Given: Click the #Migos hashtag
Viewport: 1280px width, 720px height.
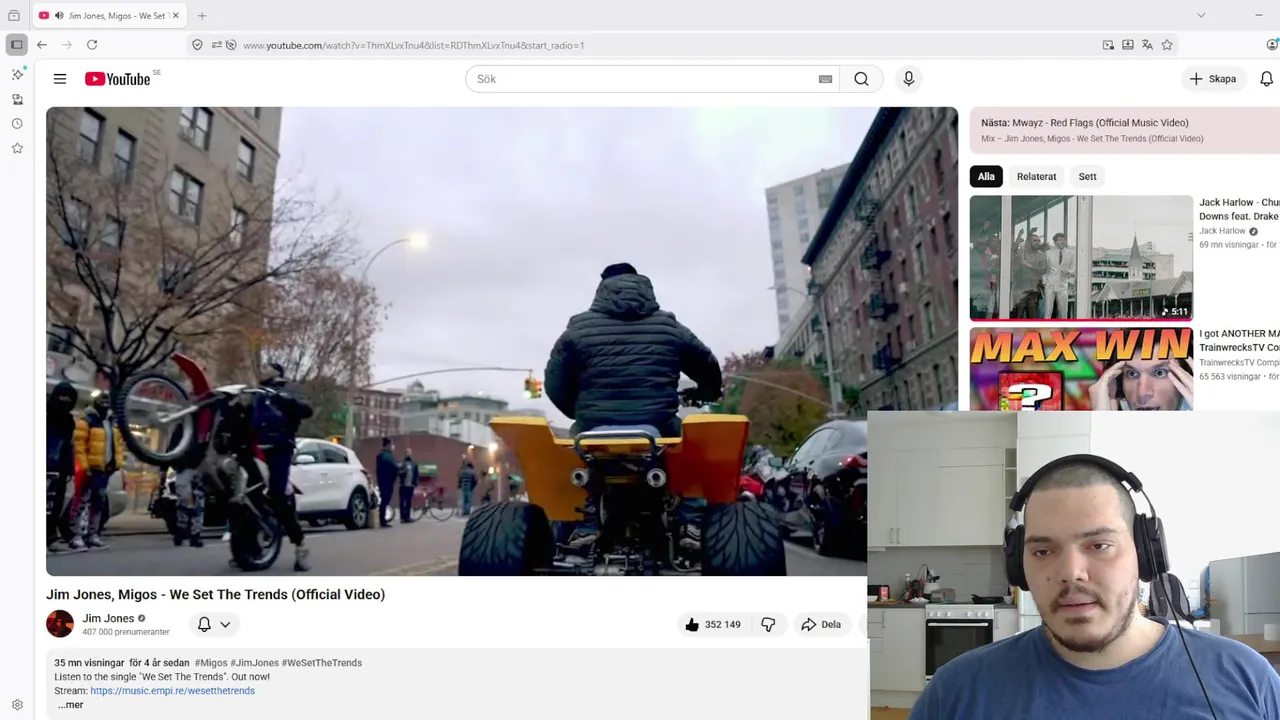Looking at the screenshot, I should [211, 663].
